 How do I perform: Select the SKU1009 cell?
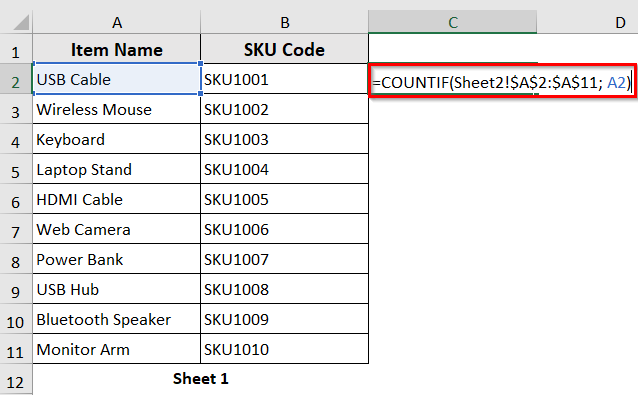click(284, 319)
